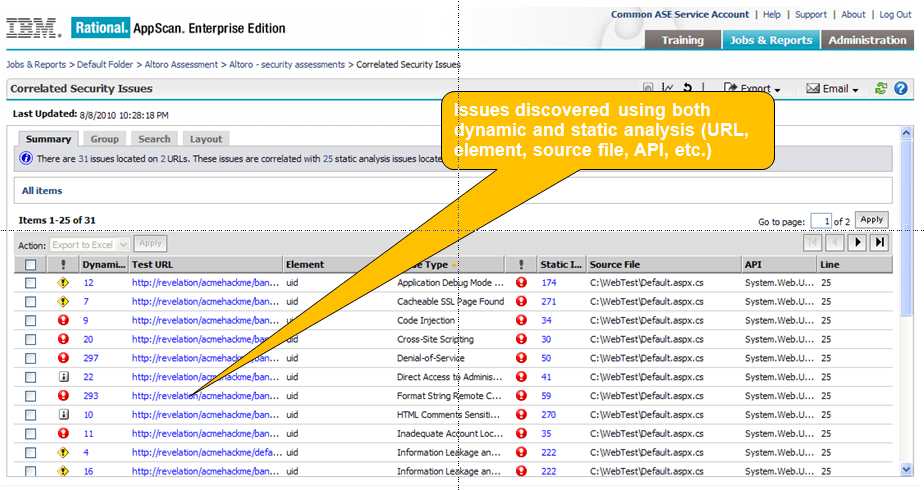
Task: Tick the checkbox for issue 297
Action: click(30, 358)
